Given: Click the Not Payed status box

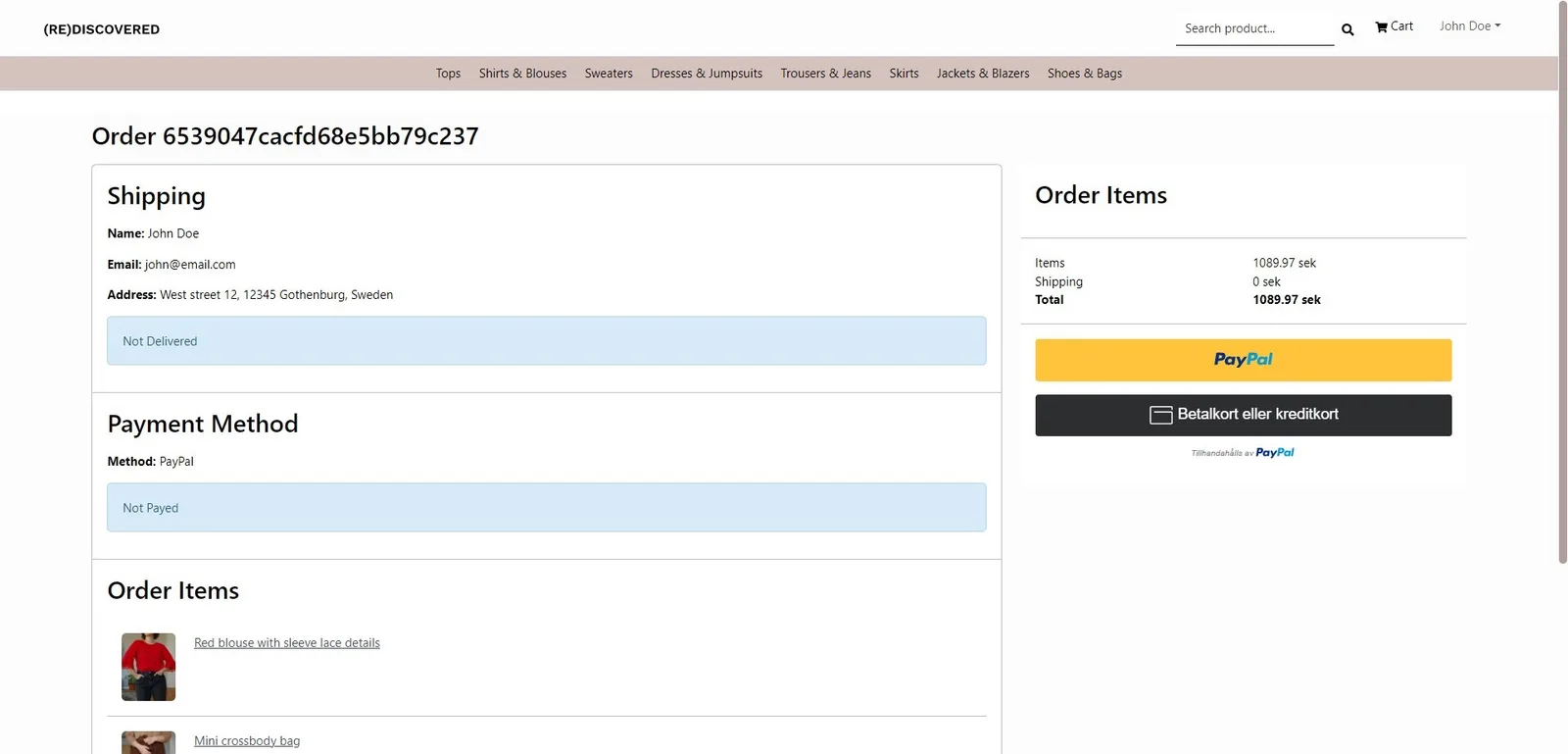Looking at the screenshot, I should pyautogui.click(x=546, y=507).
